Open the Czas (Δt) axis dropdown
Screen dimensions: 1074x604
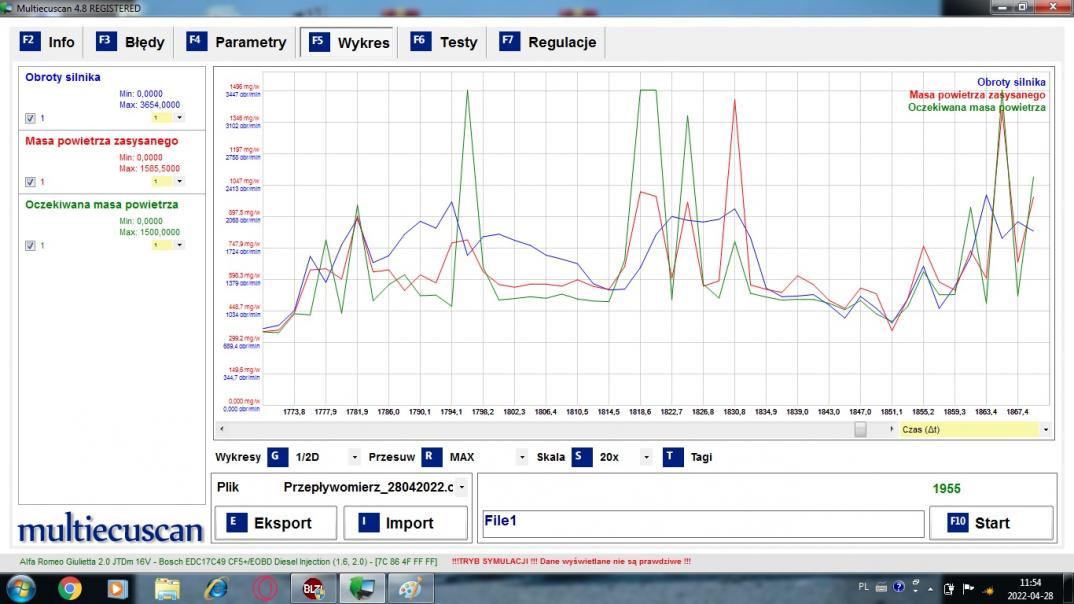[x=1046, y=429]
